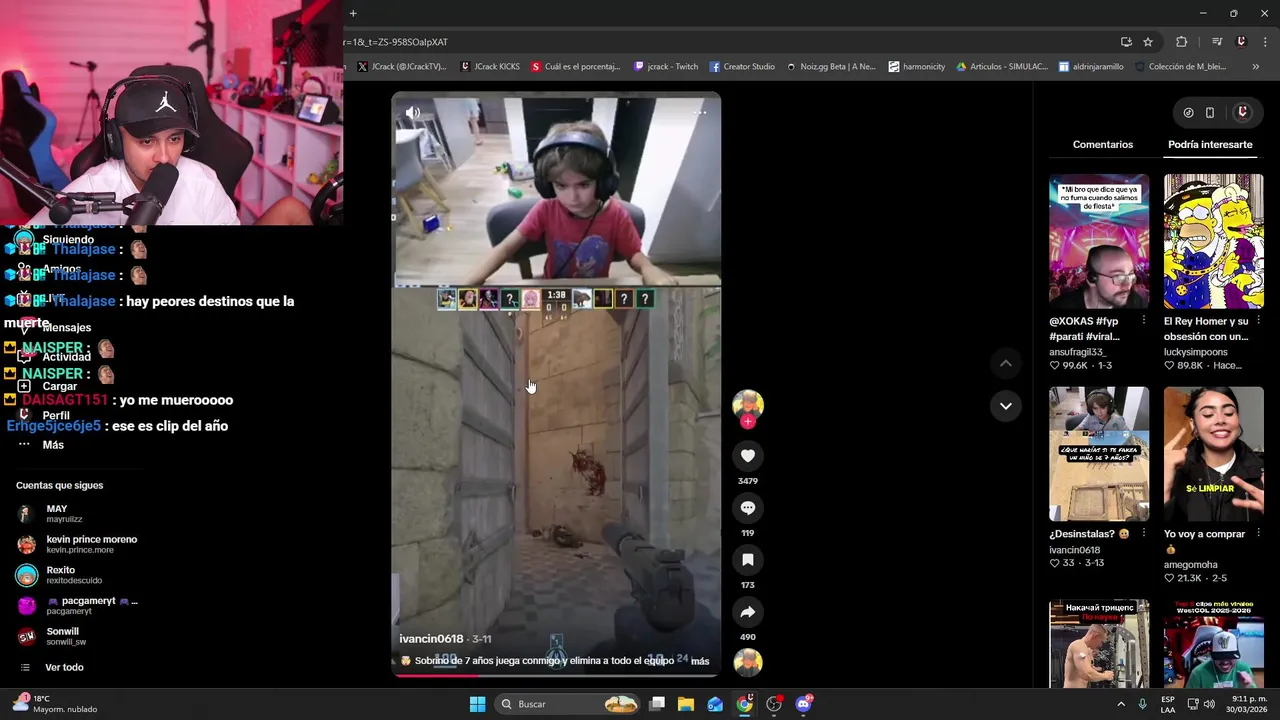Open comments via the speech bubble icon
1280x720 pixels.
[x=747, y=508]
